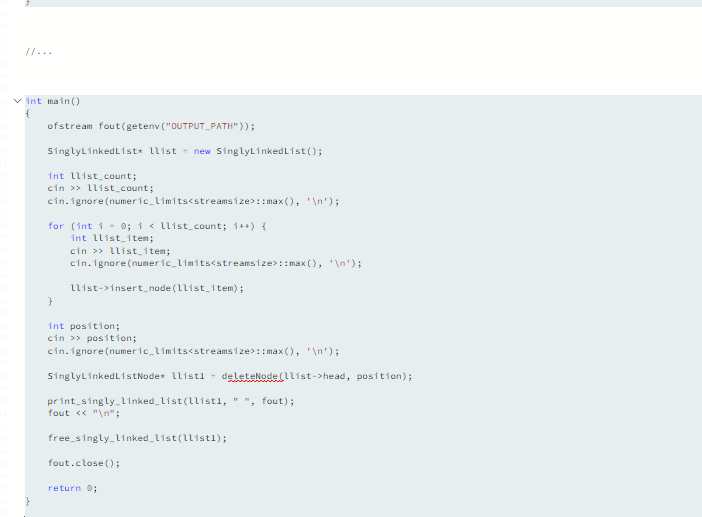Click the opening brace below int main()
Image resolution: width=702 pixels, height=517 pixels.
pyautogui.click(x=28, y=114)
